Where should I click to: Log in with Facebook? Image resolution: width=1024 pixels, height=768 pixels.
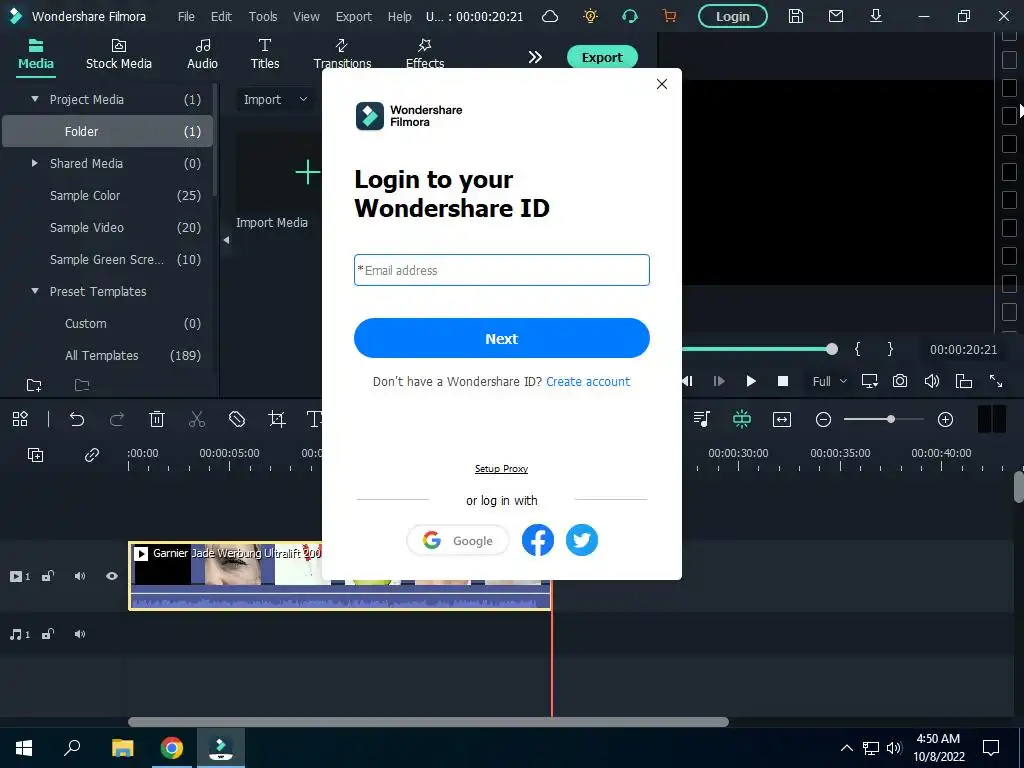[x=537, y=540]
